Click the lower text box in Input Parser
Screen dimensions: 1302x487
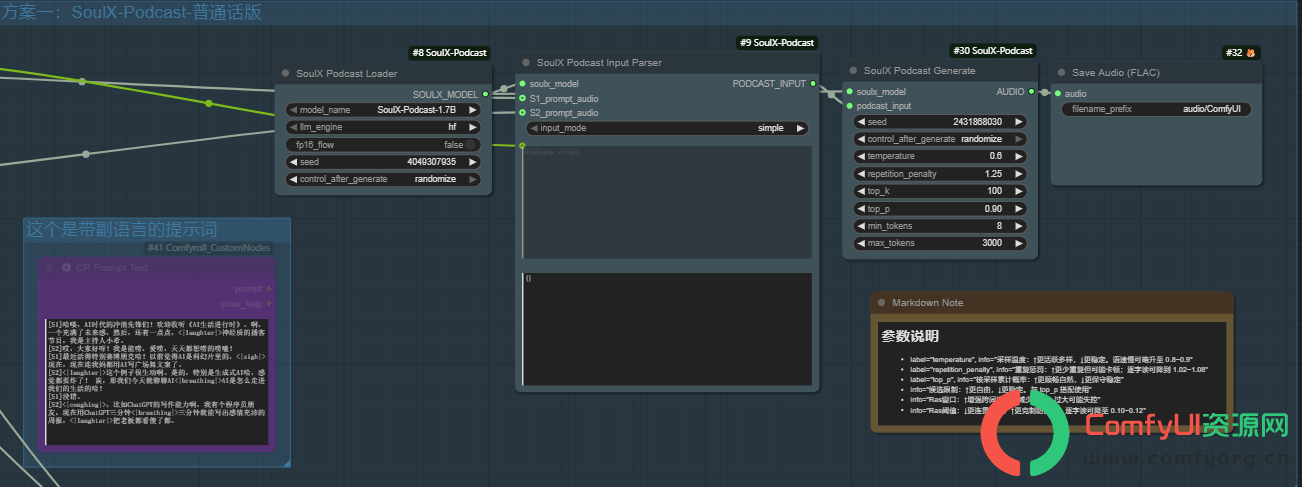point(667,328)
